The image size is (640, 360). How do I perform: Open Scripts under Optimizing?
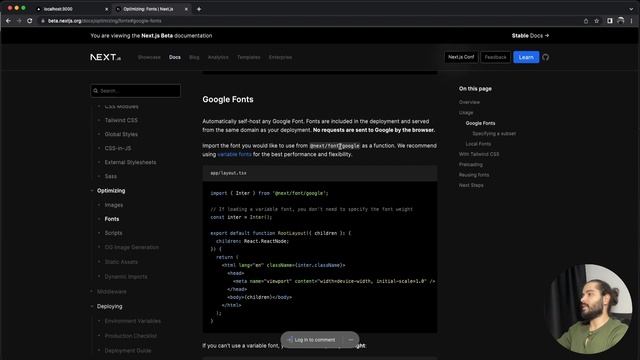click(x=113, y=233)
